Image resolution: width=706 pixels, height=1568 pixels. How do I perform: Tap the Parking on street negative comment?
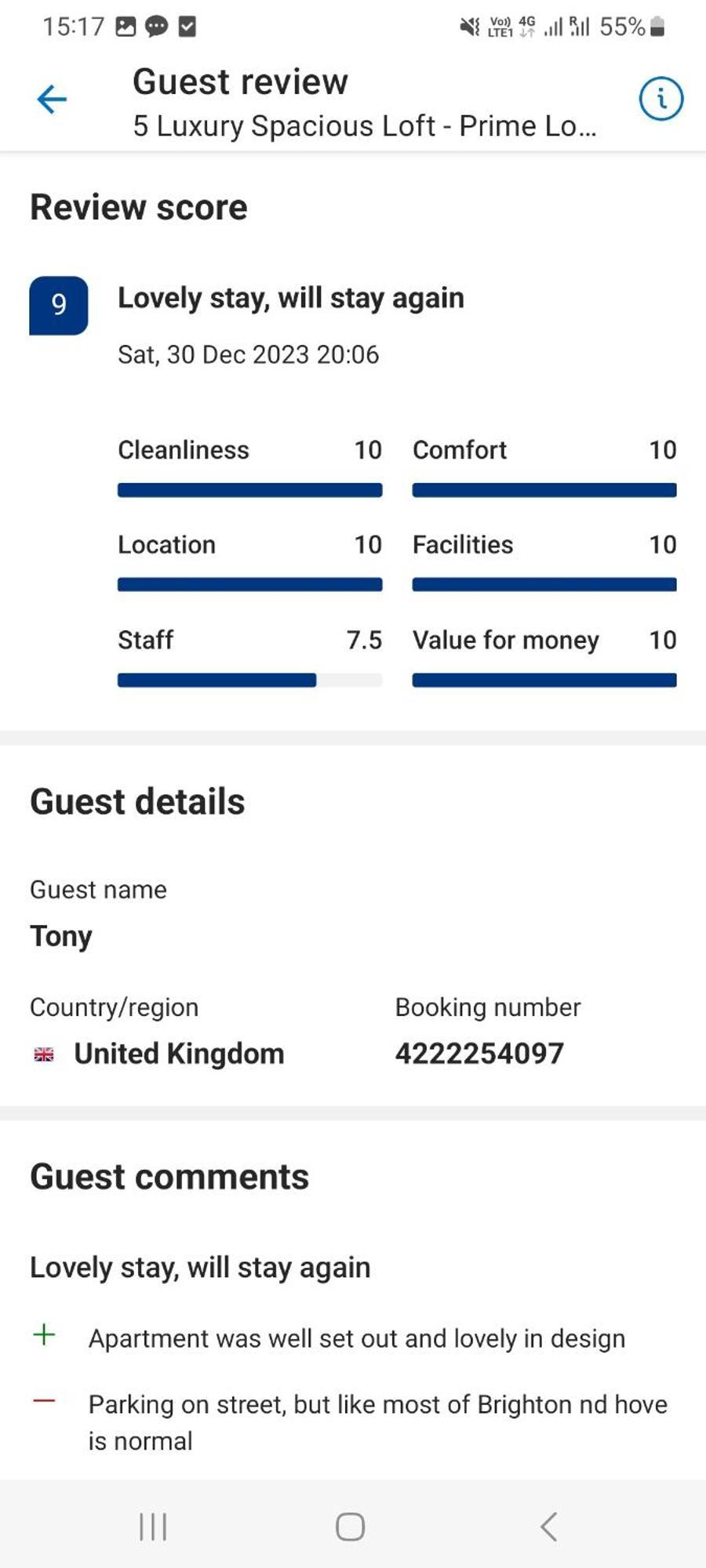[377, 1422]
